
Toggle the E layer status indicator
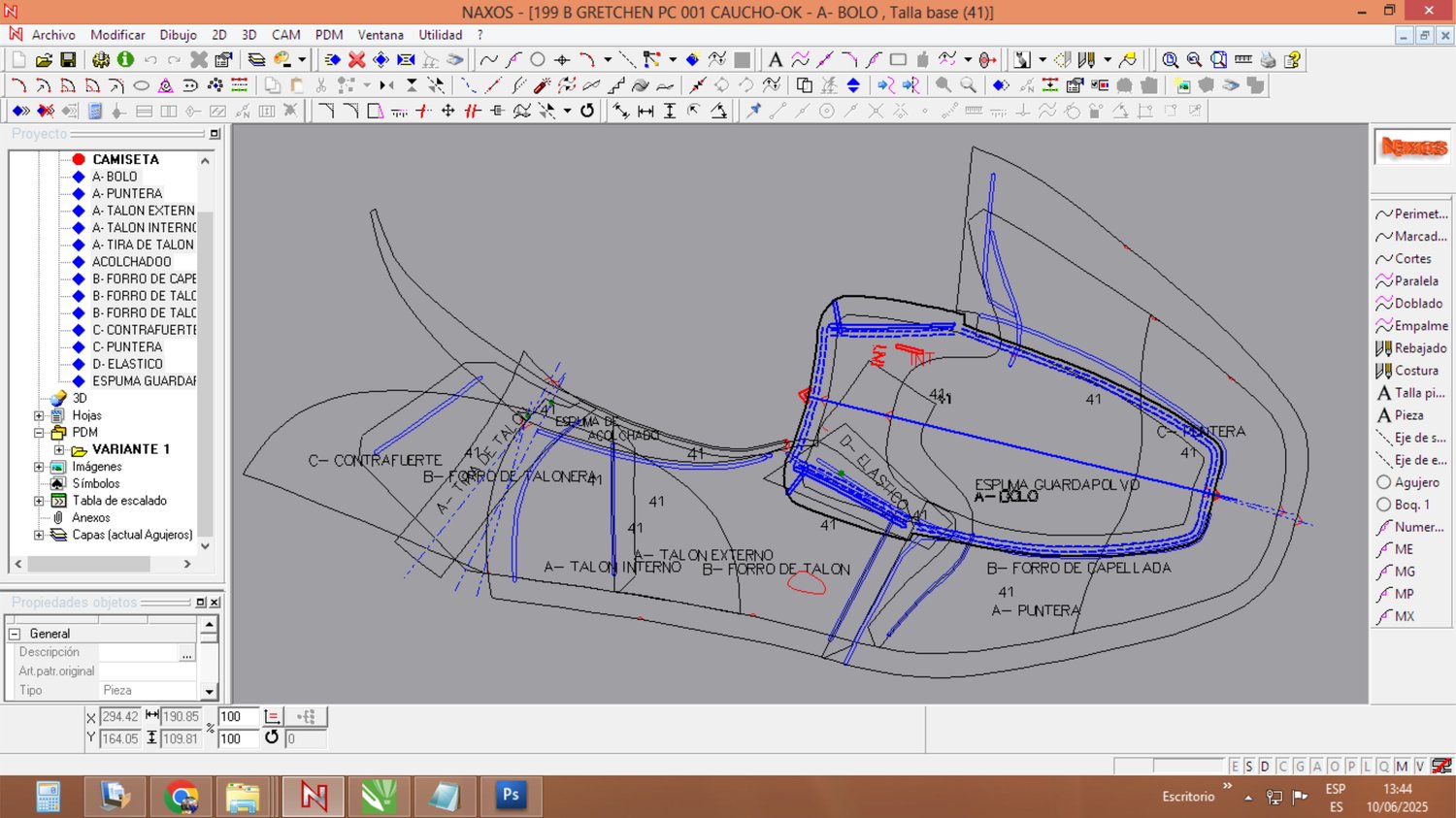[1235, 767]
